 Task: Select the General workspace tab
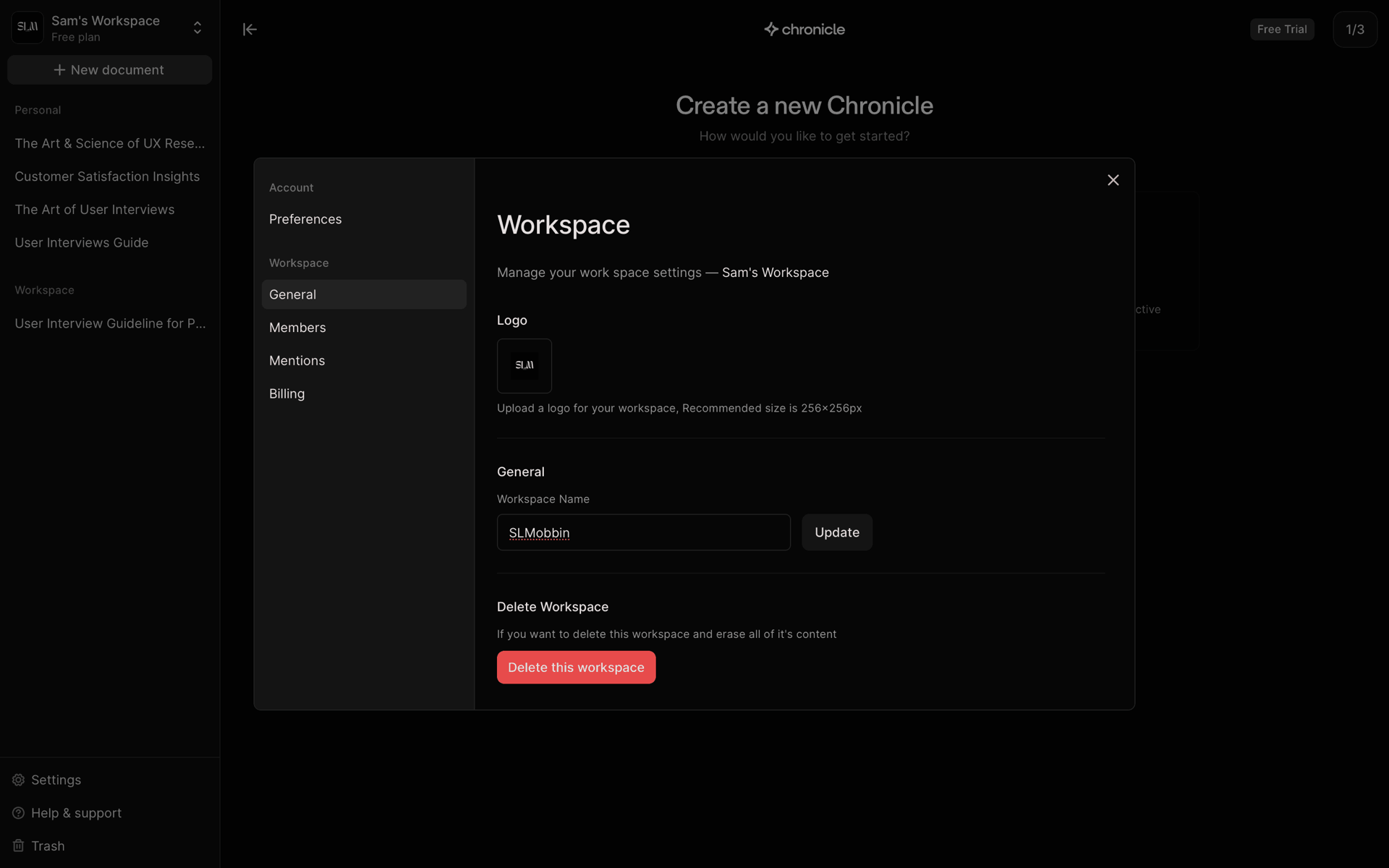pyautogui.click(x=364, y=294)
